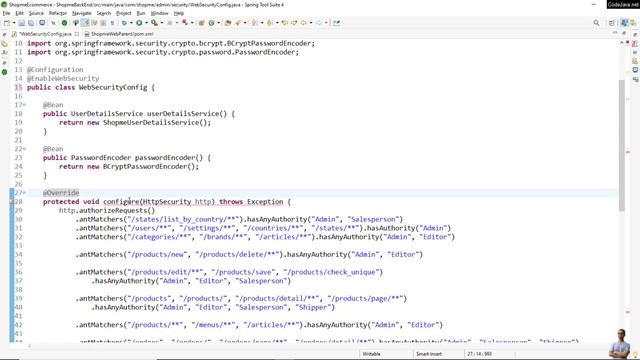Click the New wizard toolbar icon
The image size is (640, 360).
pos(7,23)
